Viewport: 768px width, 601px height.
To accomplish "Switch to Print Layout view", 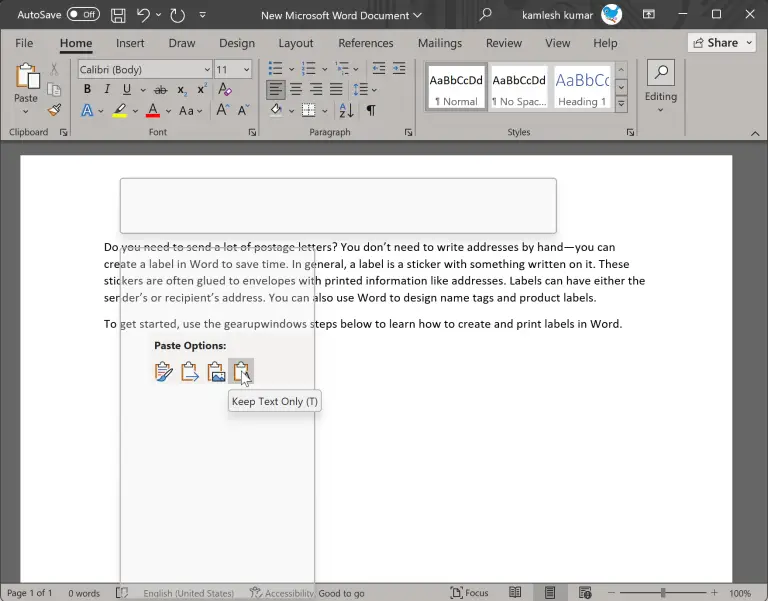I will coord(550,592).
